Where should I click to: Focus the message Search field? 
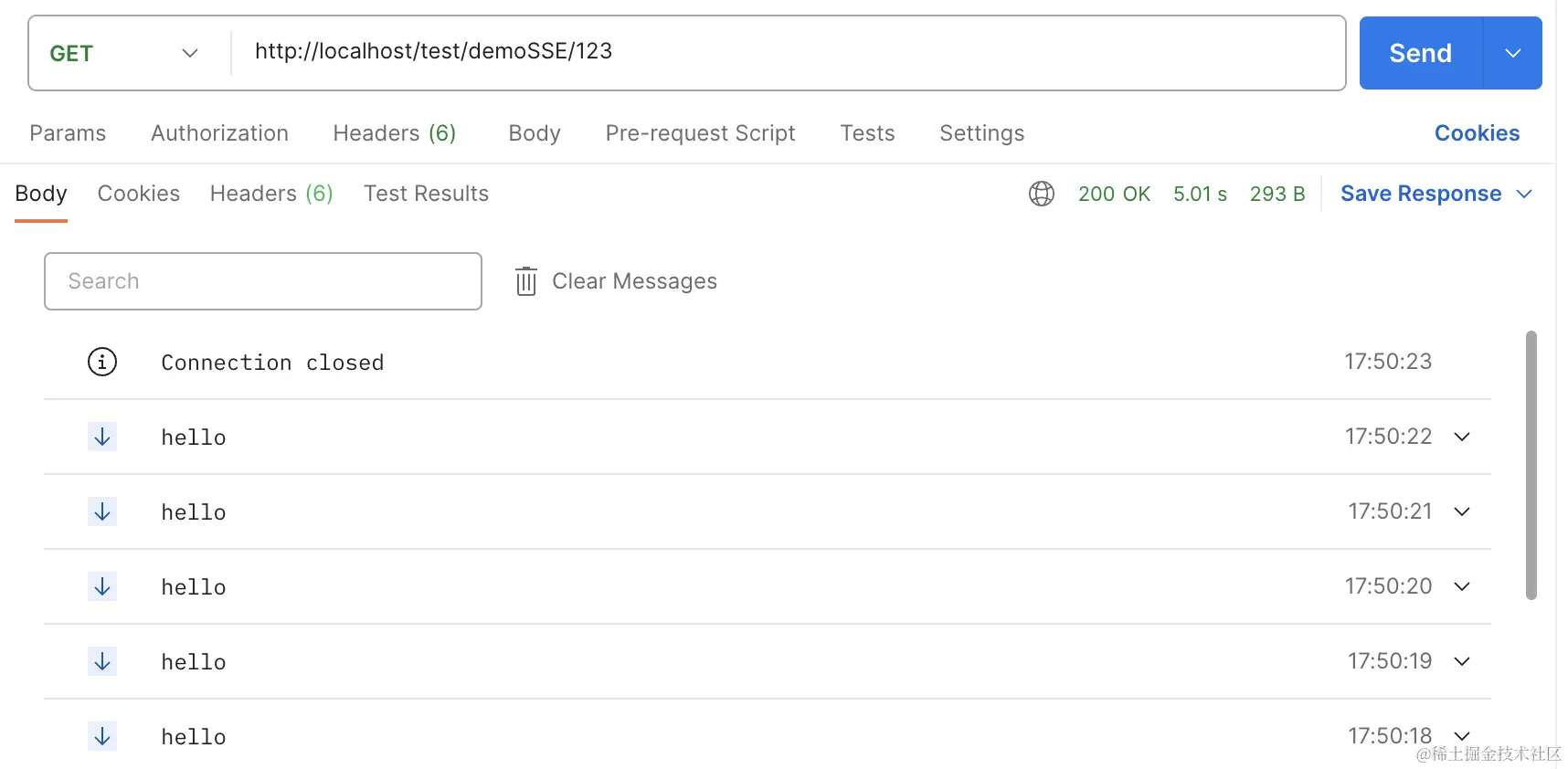coord(263,281)
